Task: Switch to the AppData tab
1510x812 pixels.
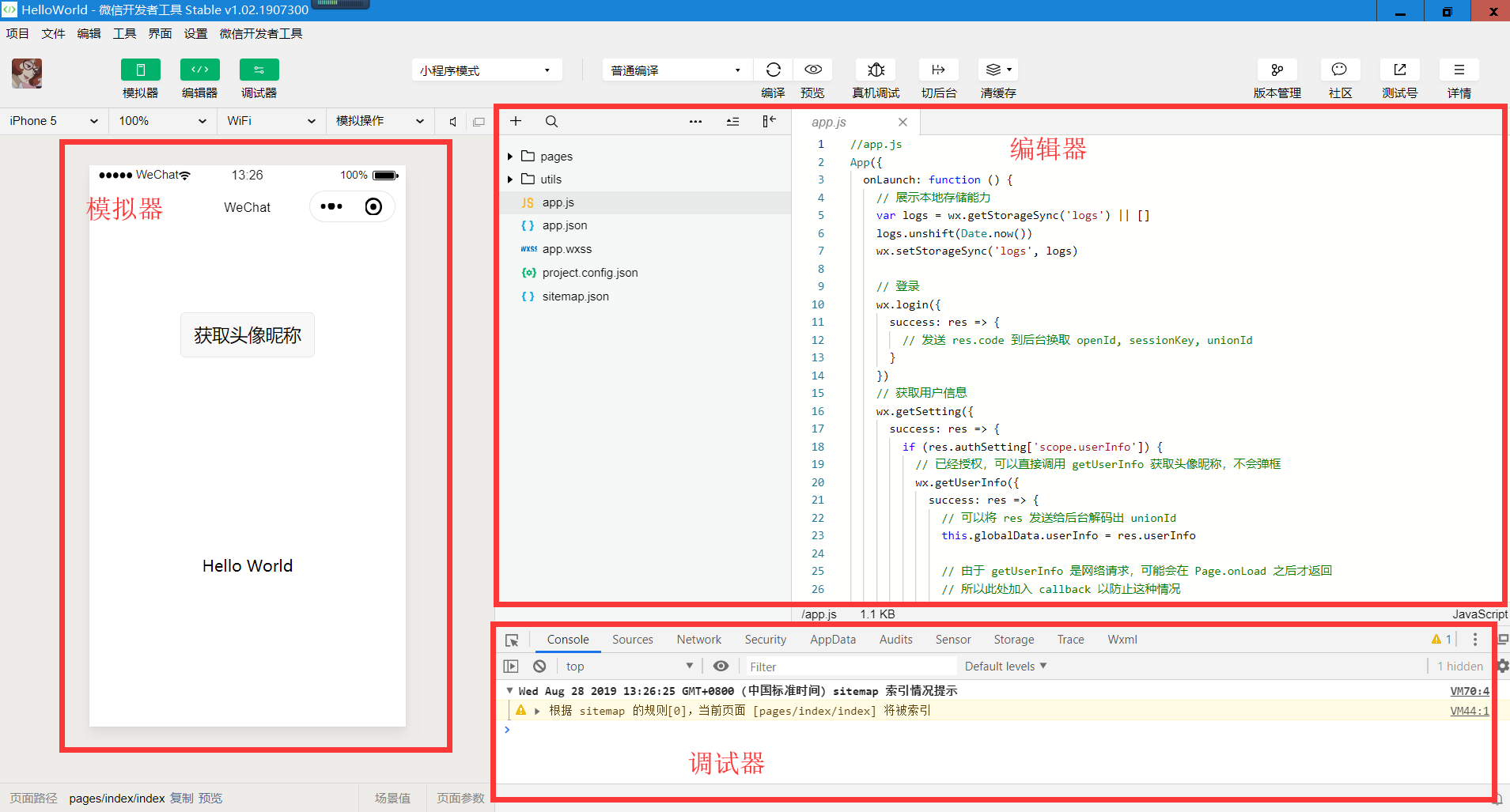Action: (x=833, y=640)
